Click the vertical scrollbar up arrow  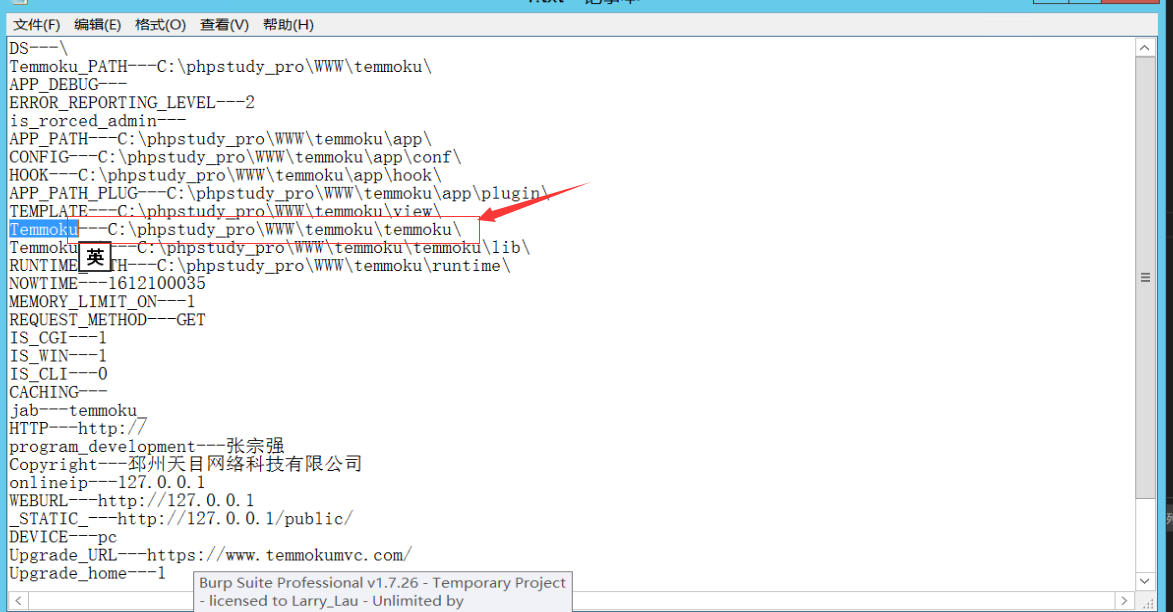(1145, 48)
